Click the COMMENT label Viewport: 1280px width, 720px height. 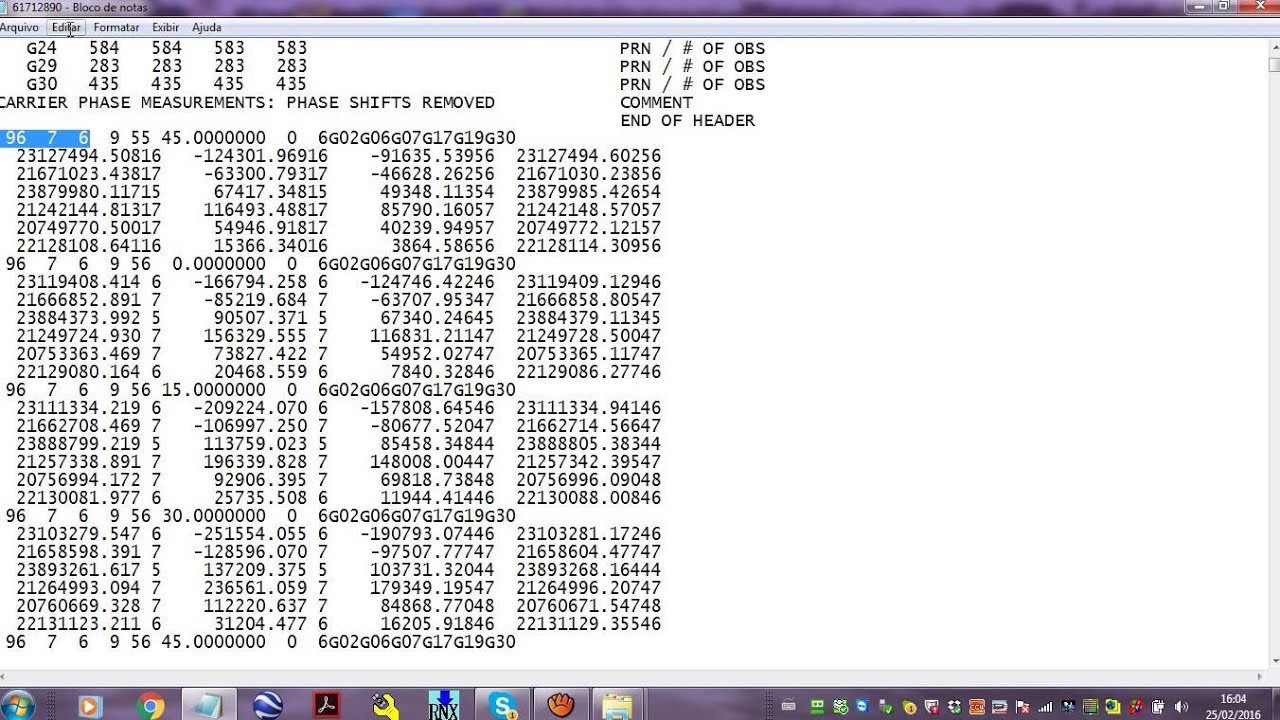656,102
